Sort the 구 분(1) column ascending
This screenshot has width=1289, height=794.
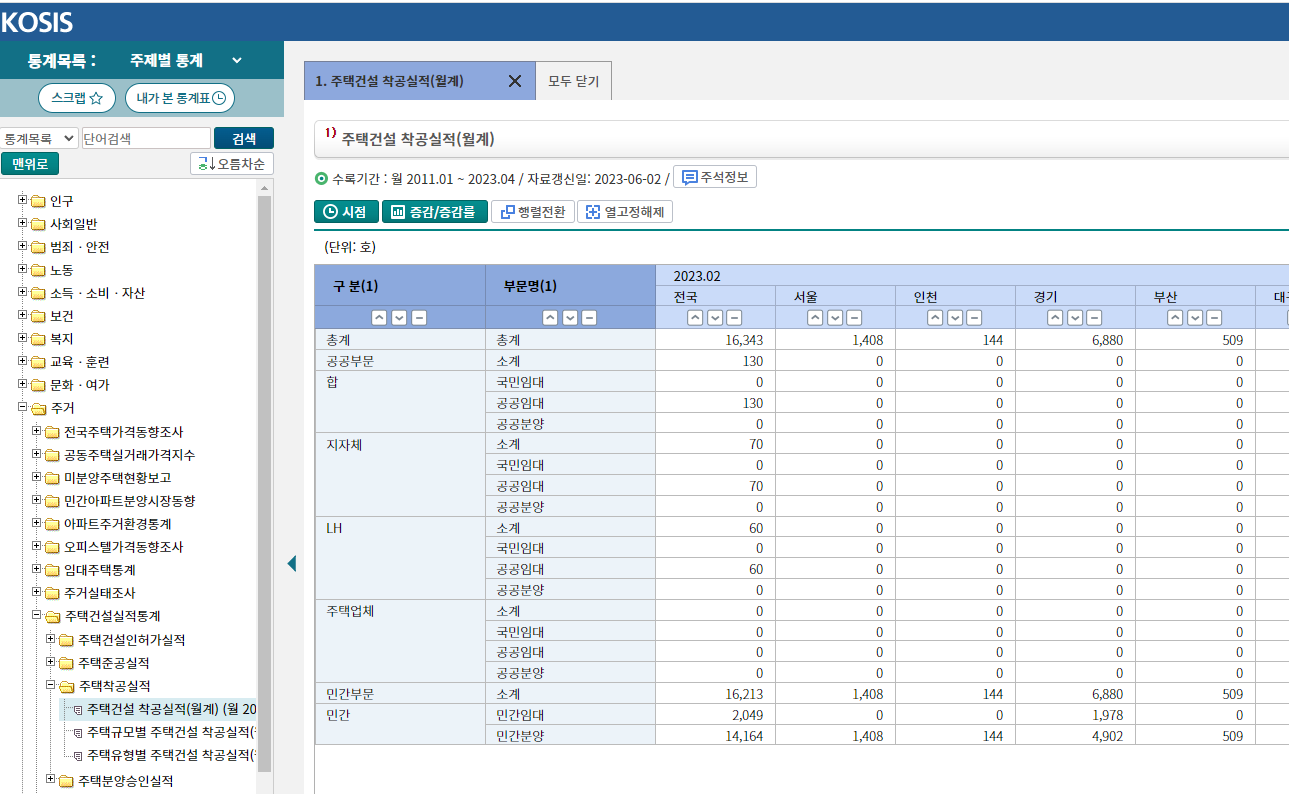tap(380, 318)
